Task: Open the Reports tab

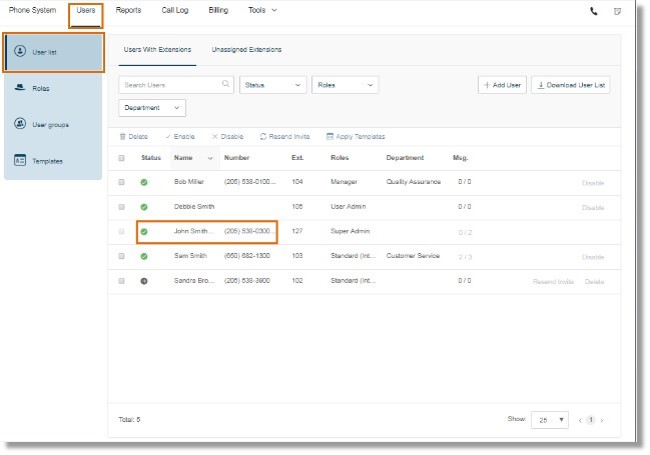Action: [128, 10]
